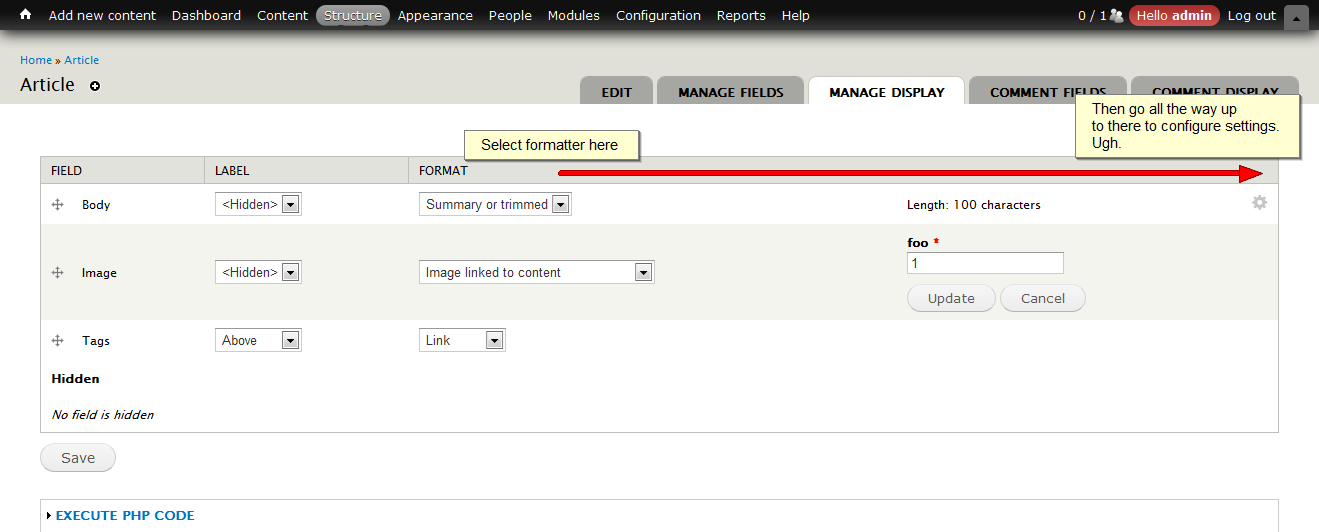Viewport: 1319px width, 532px height.
Task: Select the Manage Display tab
Action: coord(887,91)
